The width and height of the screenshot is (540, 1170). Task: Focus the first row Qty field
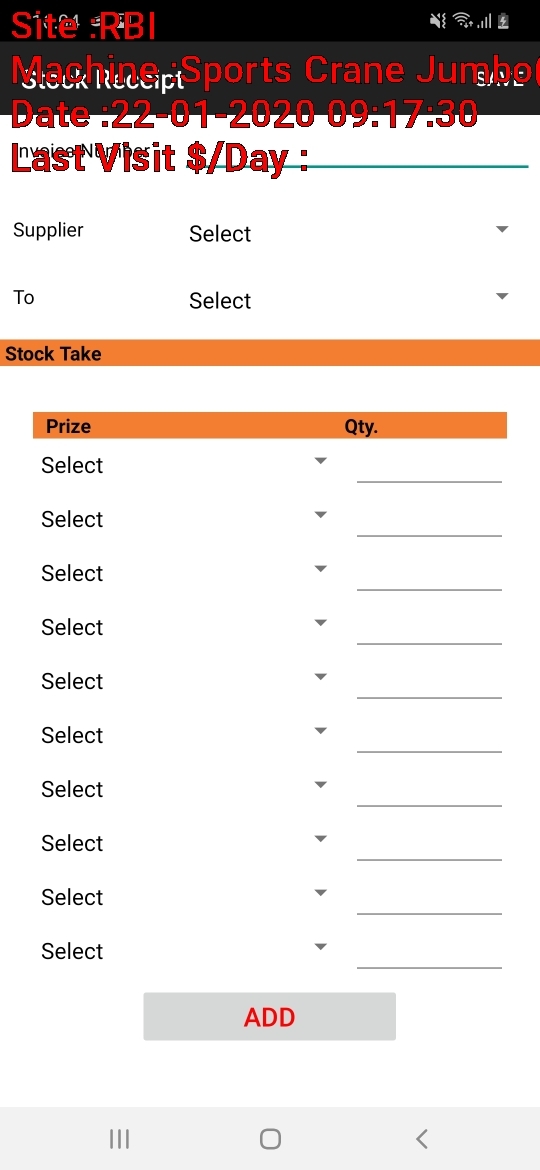(429, 466)
